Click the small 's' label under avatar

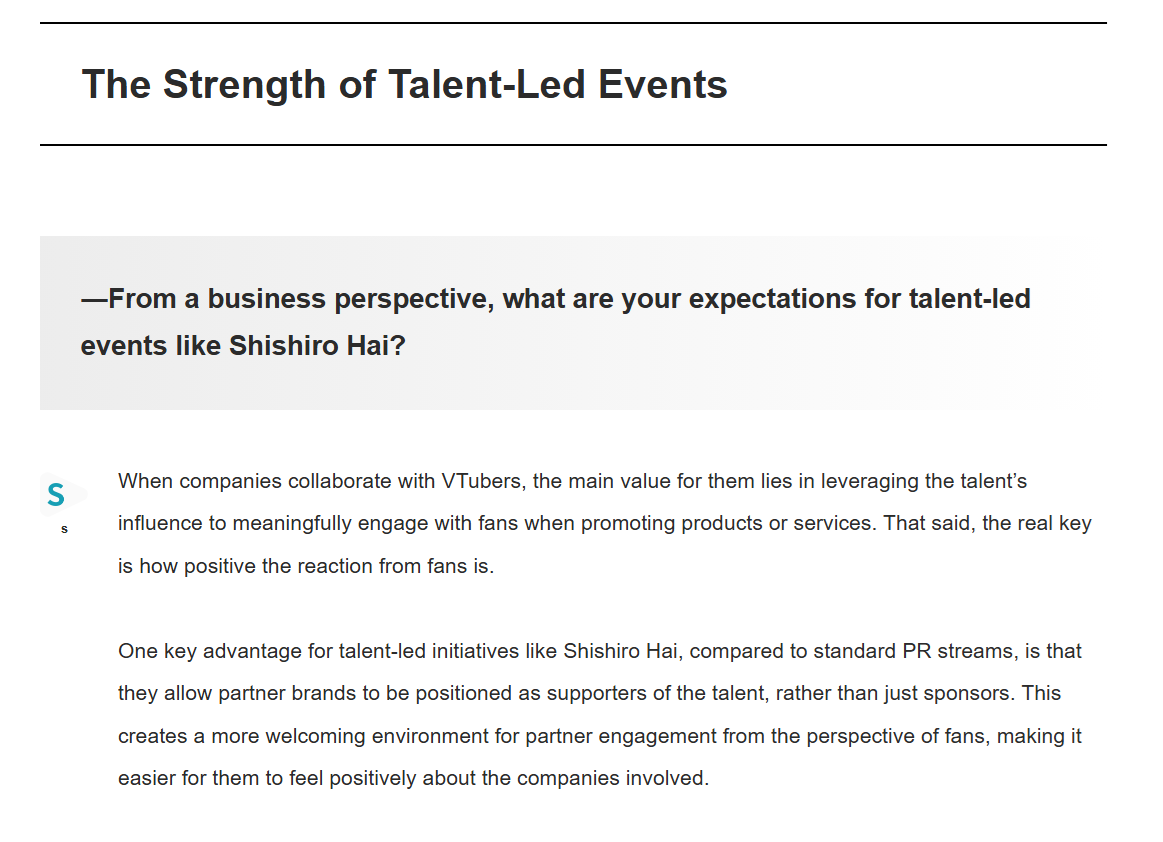click(x=64, y=529)
